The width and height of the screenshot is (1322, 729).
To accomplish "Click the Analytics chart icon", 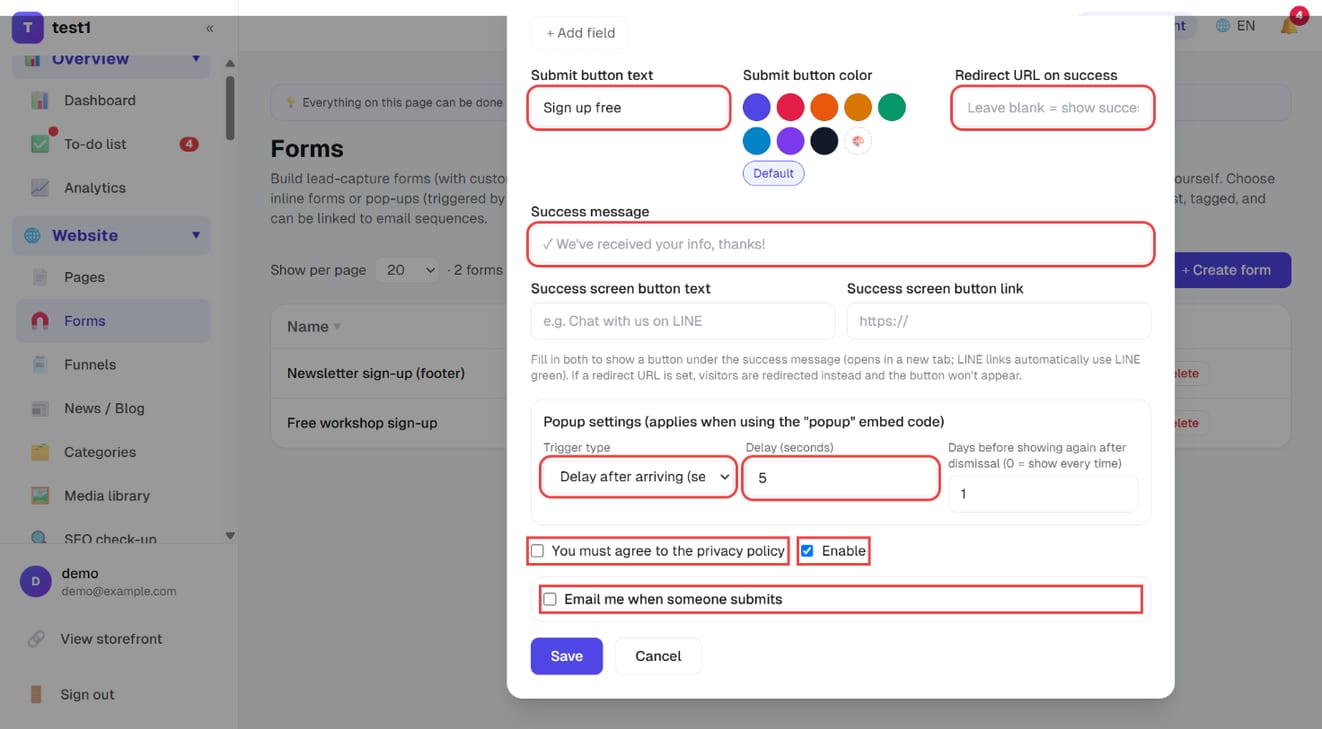I will [40, 188].
